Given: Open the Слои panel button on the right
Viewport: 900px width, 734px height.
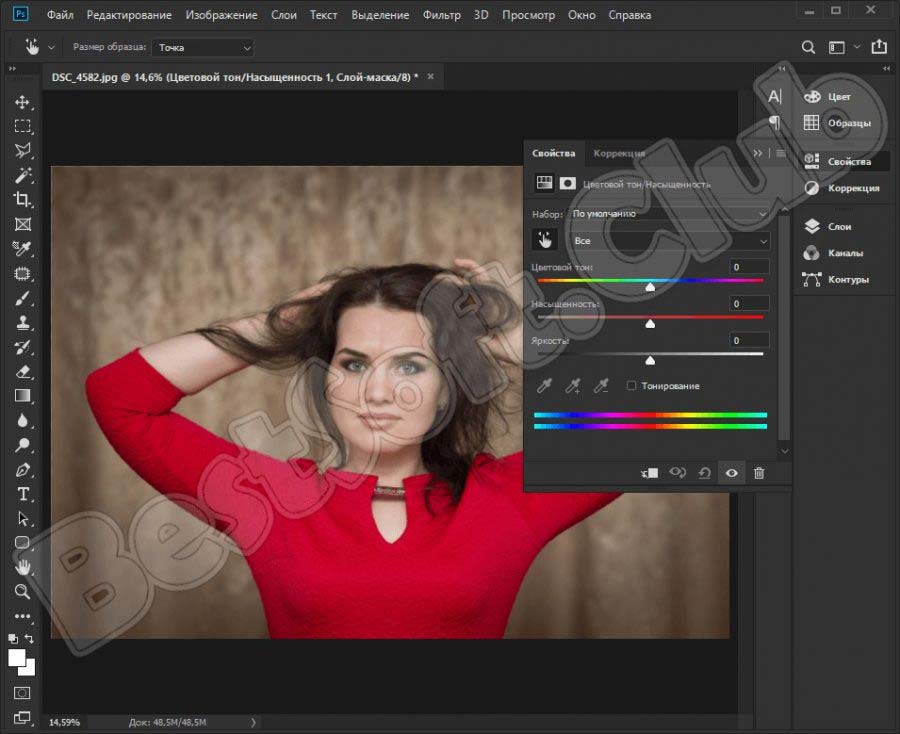Looking at the screenshot, I should (x=829, y=227).
